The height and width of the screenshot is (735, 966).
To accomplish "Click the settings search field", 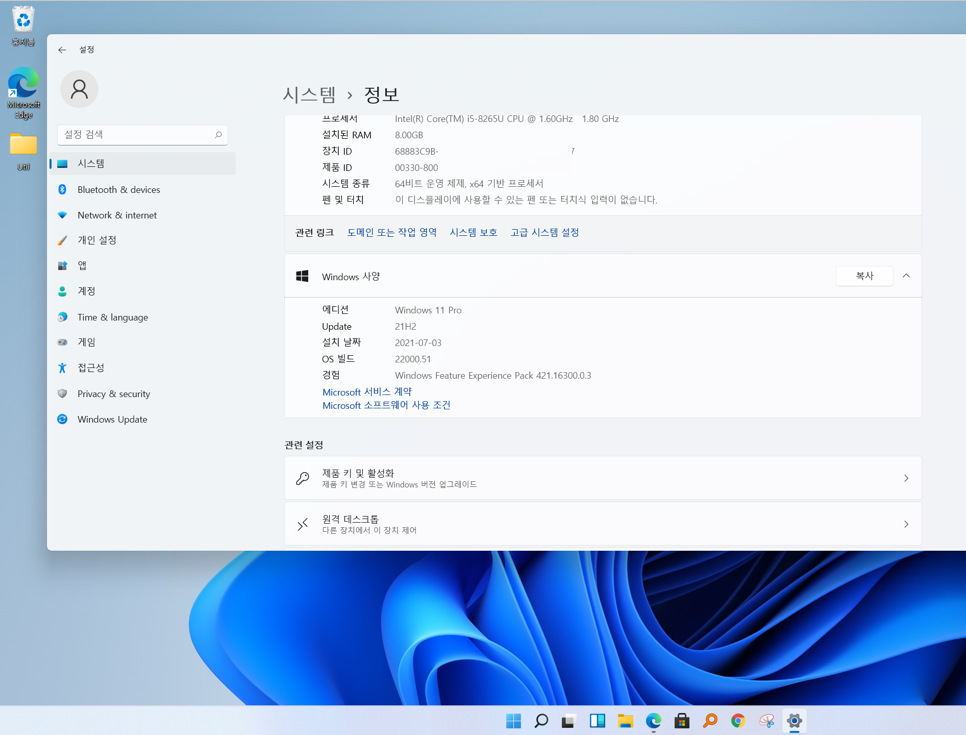I will pyautogui.click(x=142, y=134).
